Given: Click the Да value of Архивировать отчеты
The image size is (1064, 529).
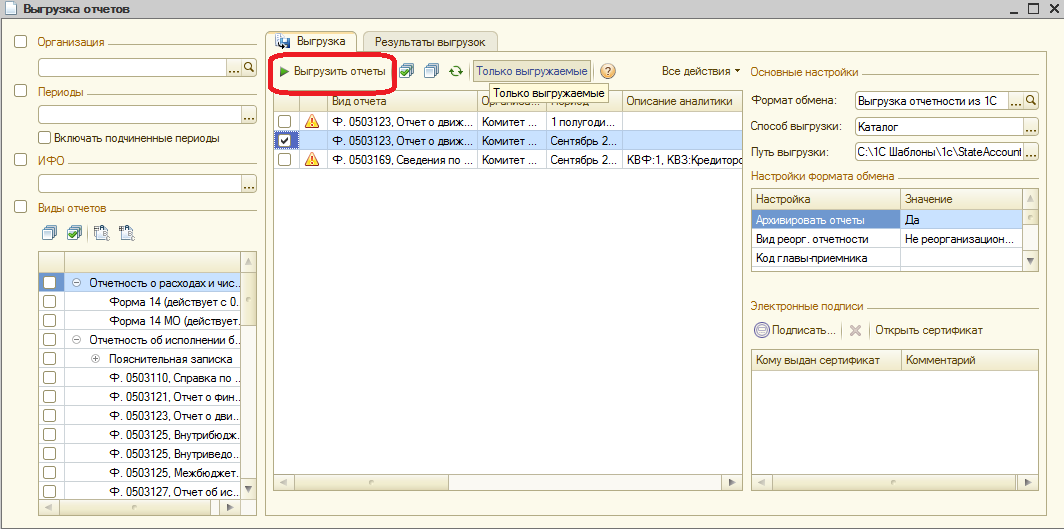Looking at the screenshot, I should 962,220.
